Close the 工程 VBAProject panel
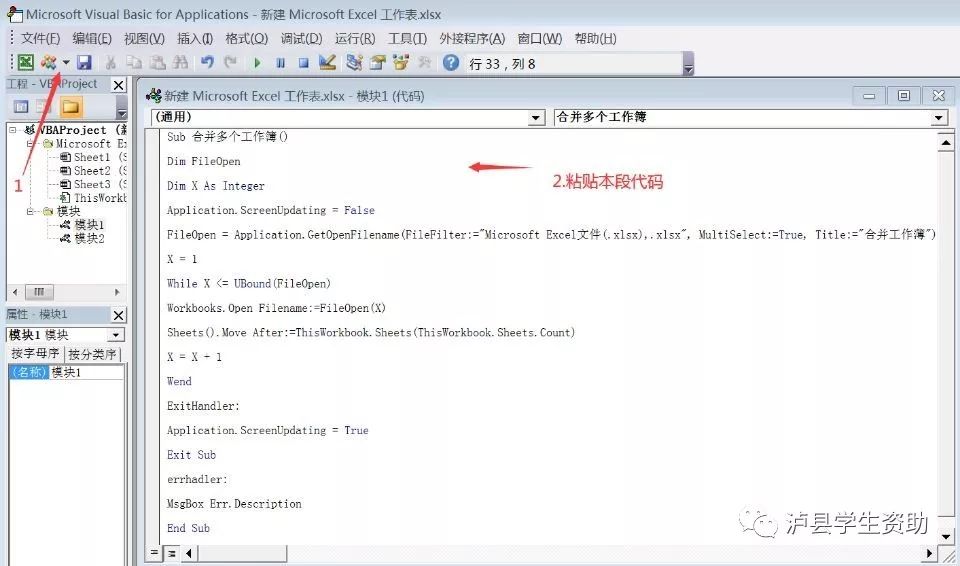Screen dimensions: 960x566 click(119, 85)
